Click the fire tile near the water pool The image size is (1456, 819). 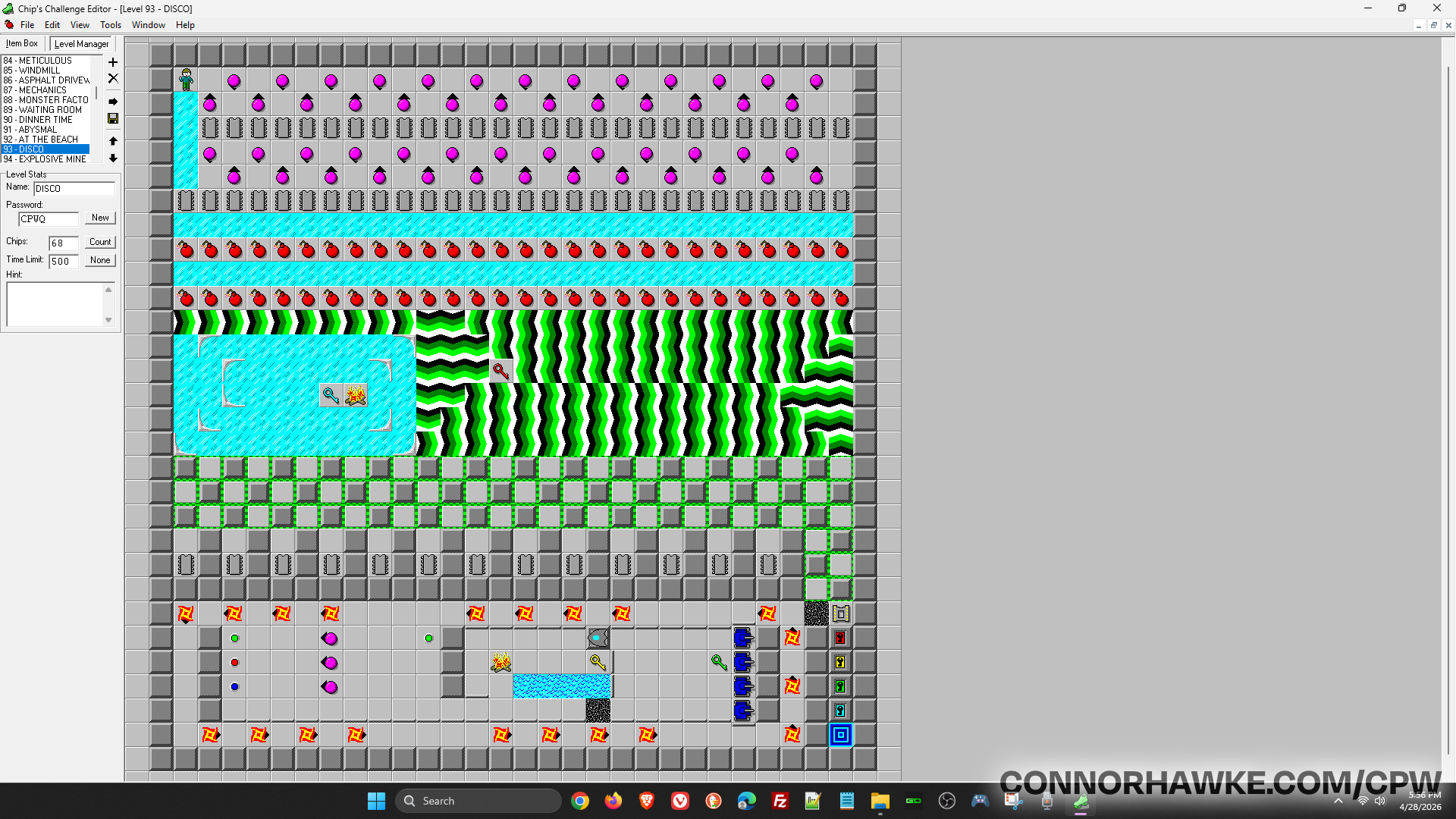coord(501,662)
